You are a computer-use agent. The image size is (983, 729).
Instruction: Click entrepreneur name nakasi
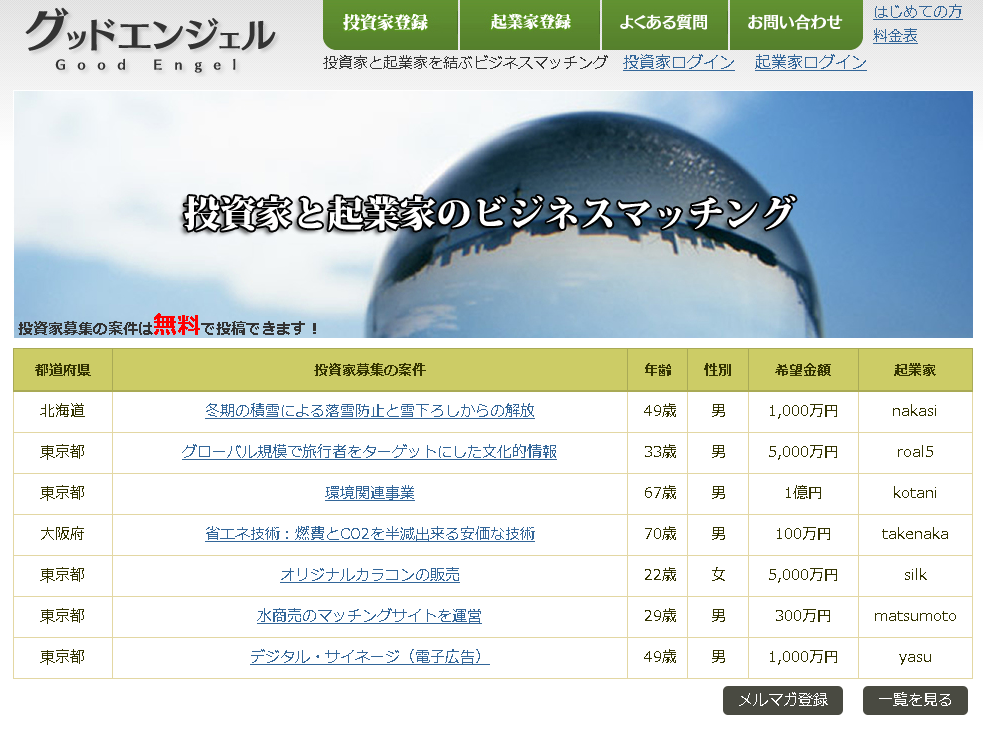coord(915,411)
